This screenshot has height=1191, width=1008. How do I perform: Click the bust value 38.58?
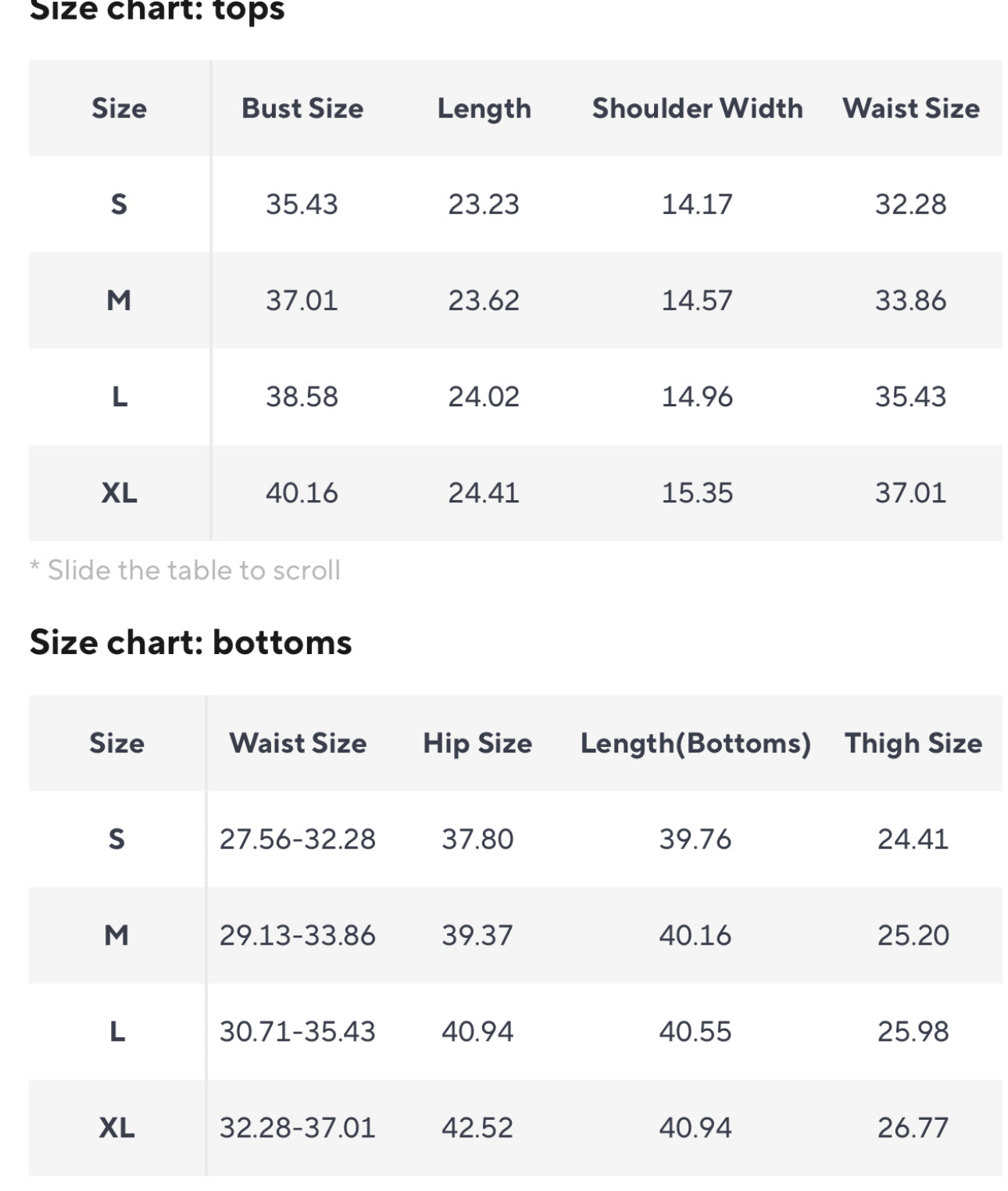click(302, 396)
